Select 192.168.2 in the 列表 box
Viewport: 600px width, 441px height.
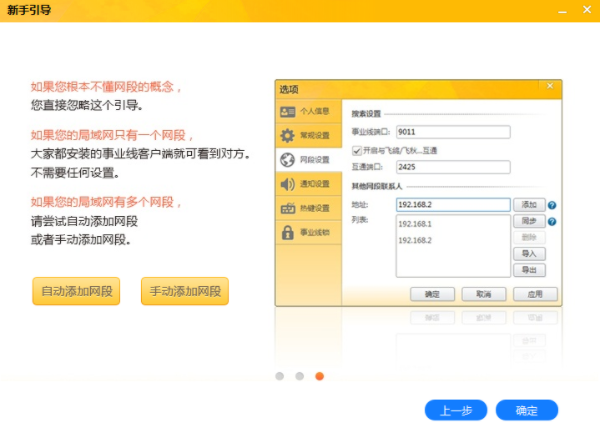tap(415, 240)
